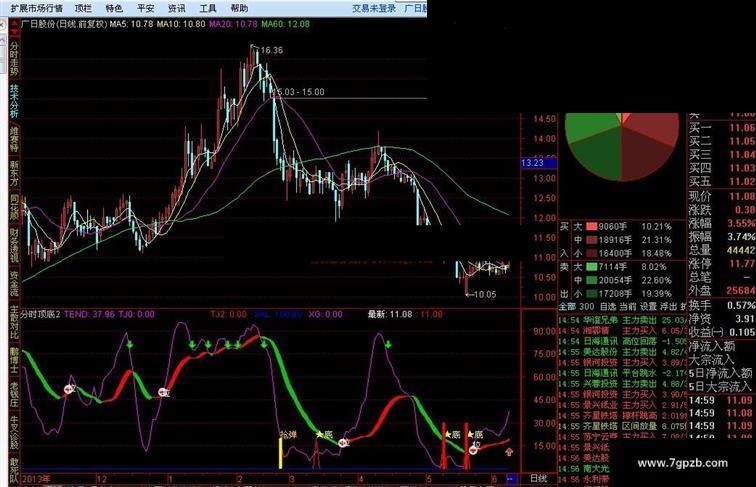Open the 设置 option in alert list
Screen dimensions: 756x487
[648, 306]
